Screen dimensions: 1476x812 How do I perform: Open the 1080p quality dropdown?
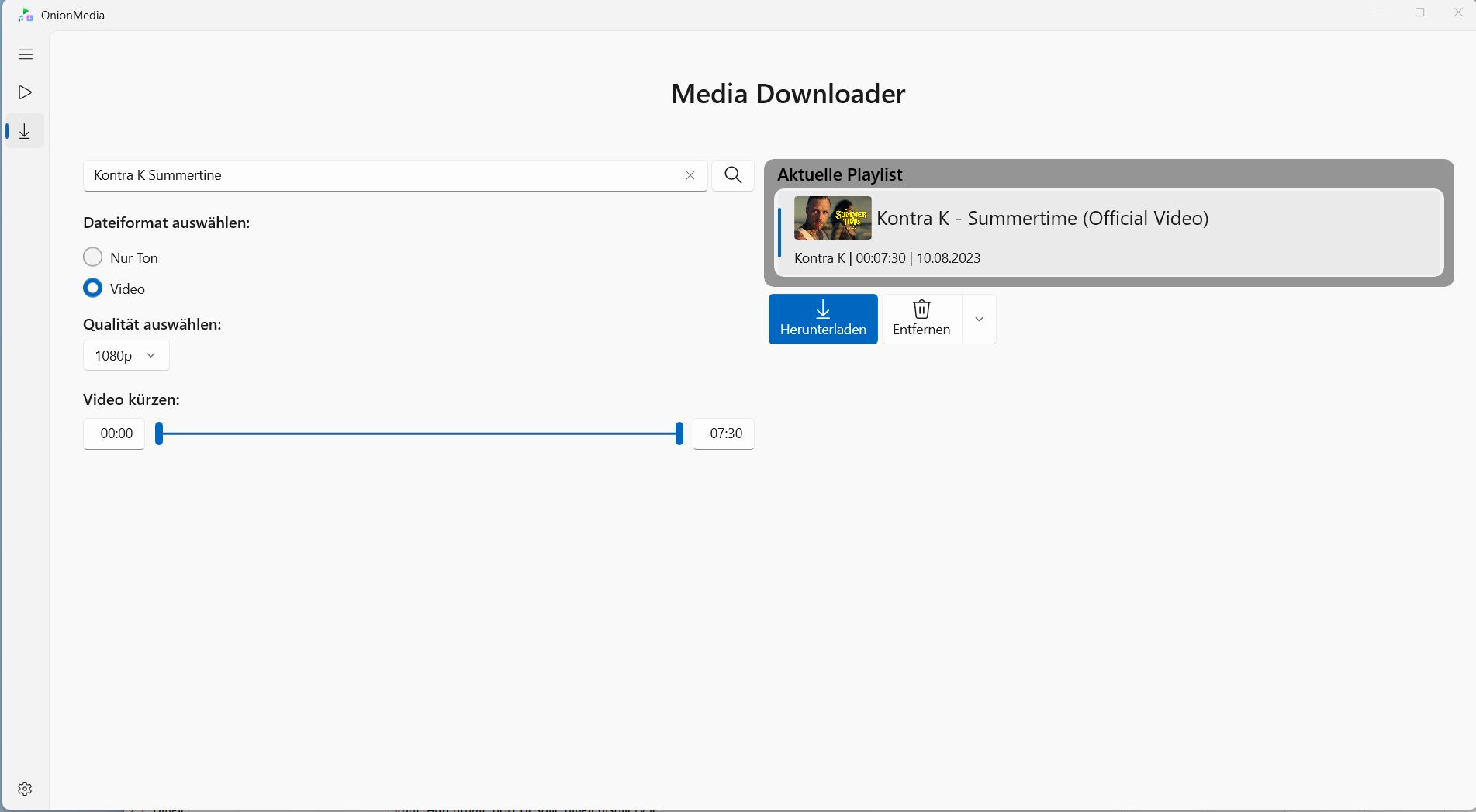(126, 355)
